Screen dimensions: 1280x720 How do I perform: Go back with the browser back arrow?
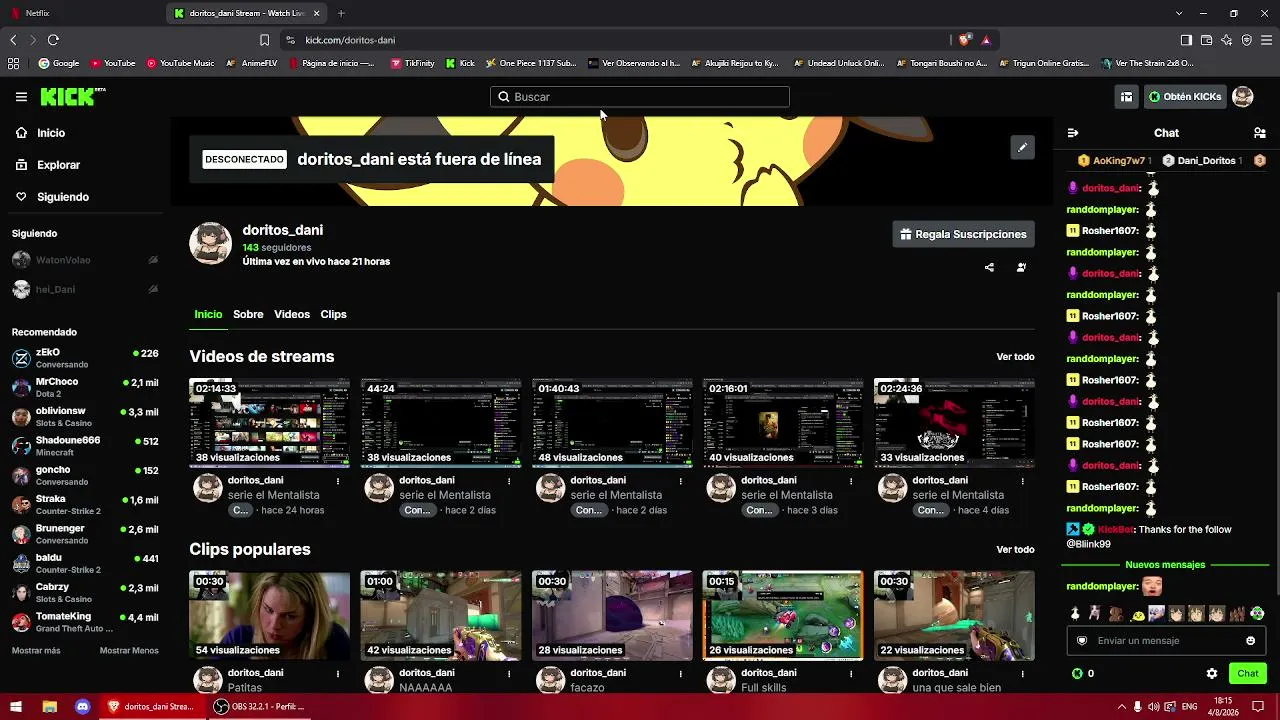tap(13, 40)
